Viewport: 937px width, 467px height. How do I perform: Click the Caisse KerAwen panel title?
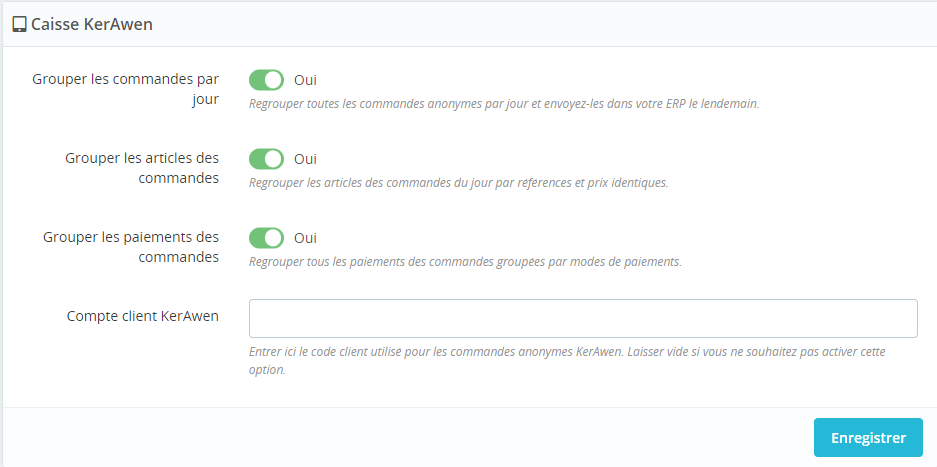coord(91,25)
